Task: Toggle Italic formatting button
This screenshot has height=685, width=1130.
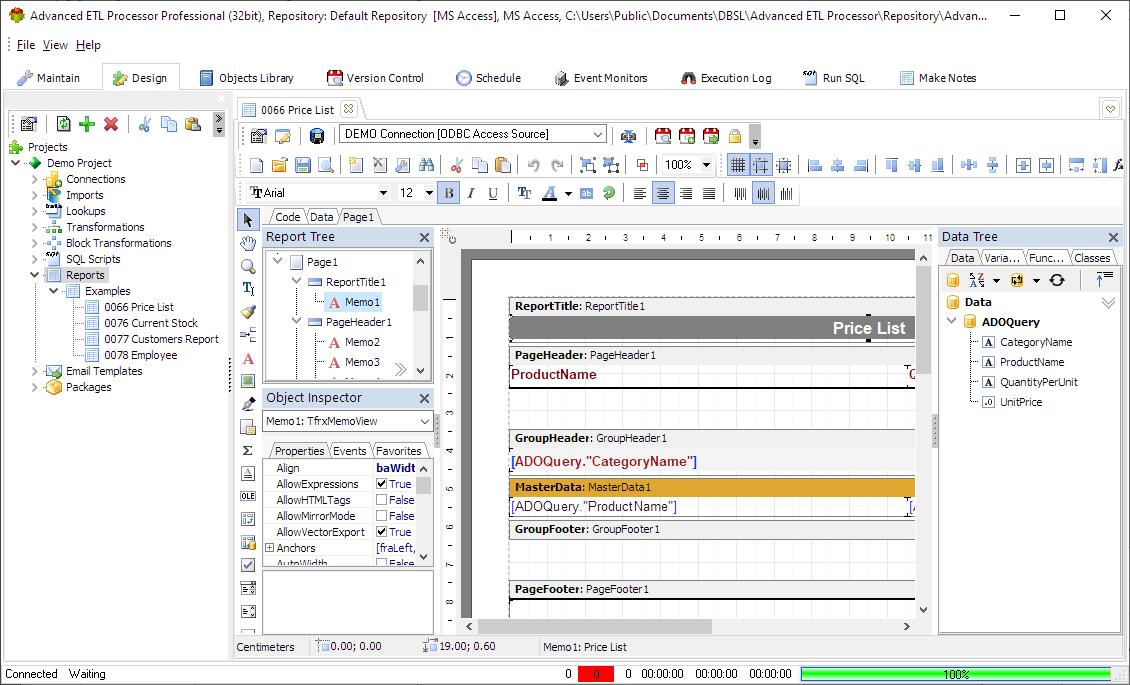Action: click(471, 193)
